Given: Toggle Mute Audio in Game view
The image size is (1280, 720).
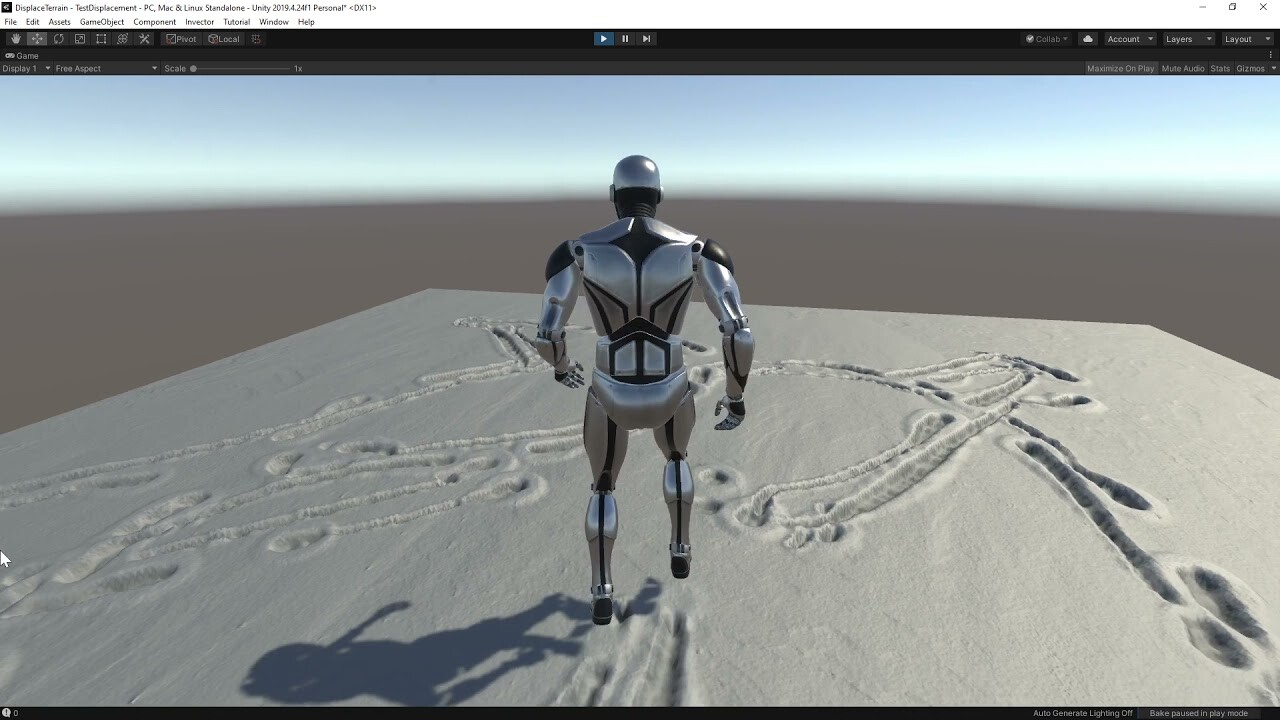Looking at the screenshot, I should pyautogui.click(x=1182, y=68).
